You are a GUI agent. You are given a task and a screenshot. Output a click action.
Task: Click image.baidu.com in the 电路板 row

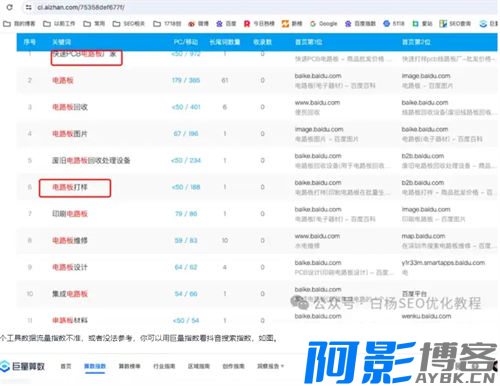click(426, 76)
